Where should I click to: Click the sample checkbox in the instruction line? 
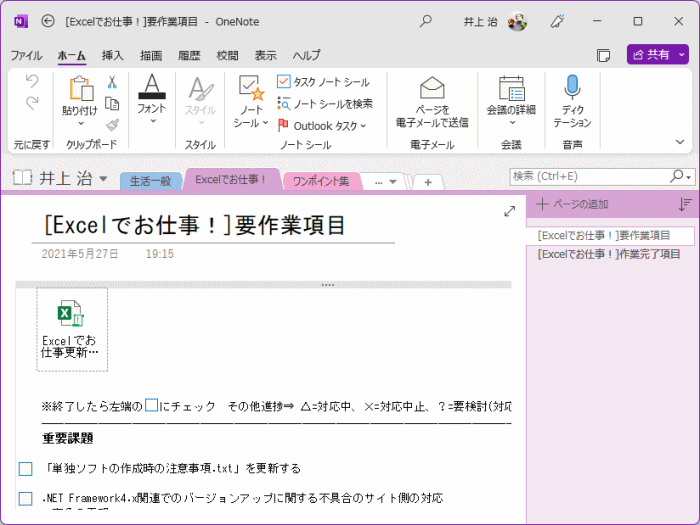(x=151, y=405)
